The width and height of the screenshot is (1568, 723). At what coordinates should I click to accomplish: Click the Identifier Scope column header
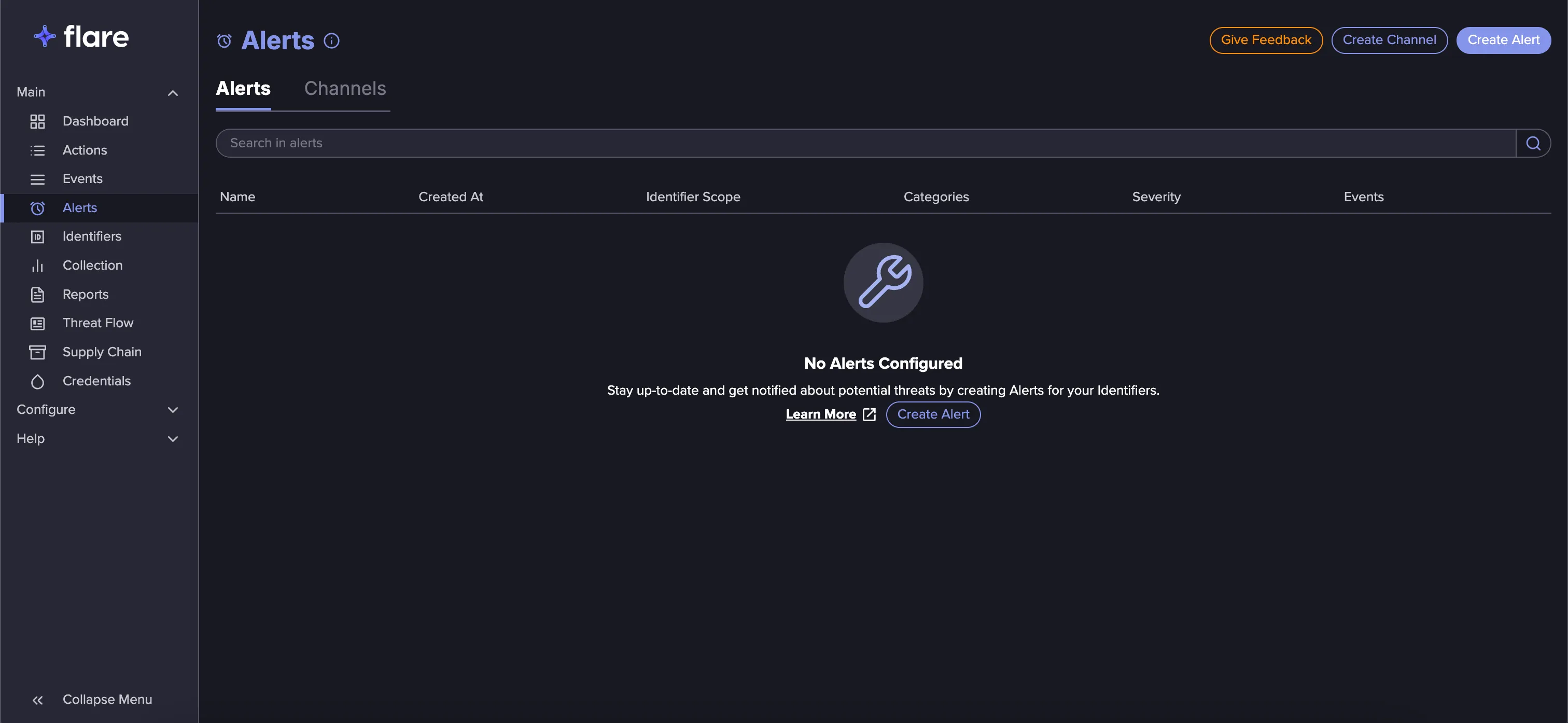click(693, 197)
